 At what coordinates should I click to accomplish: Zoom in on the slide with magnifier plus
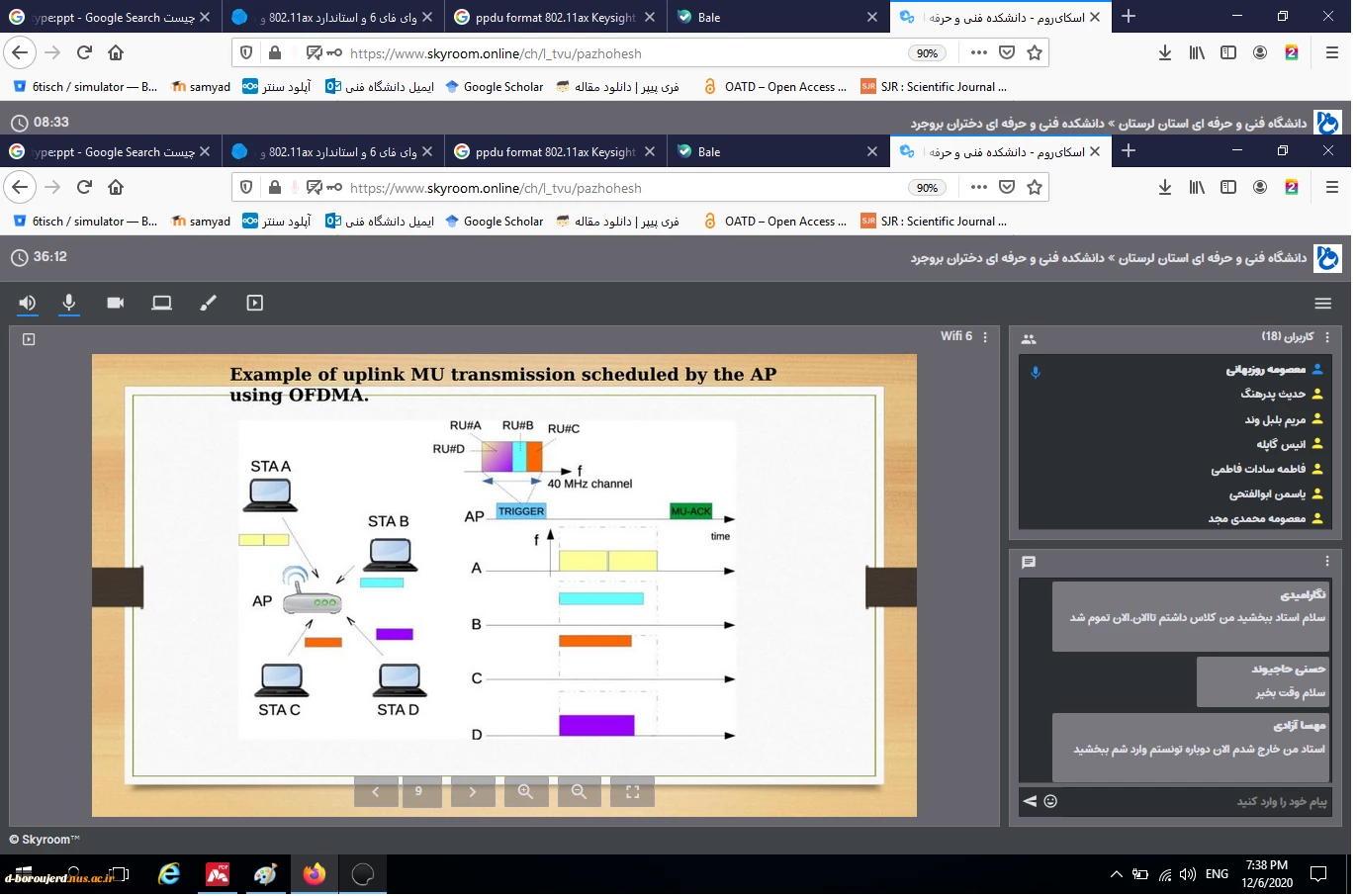(526, 792)
